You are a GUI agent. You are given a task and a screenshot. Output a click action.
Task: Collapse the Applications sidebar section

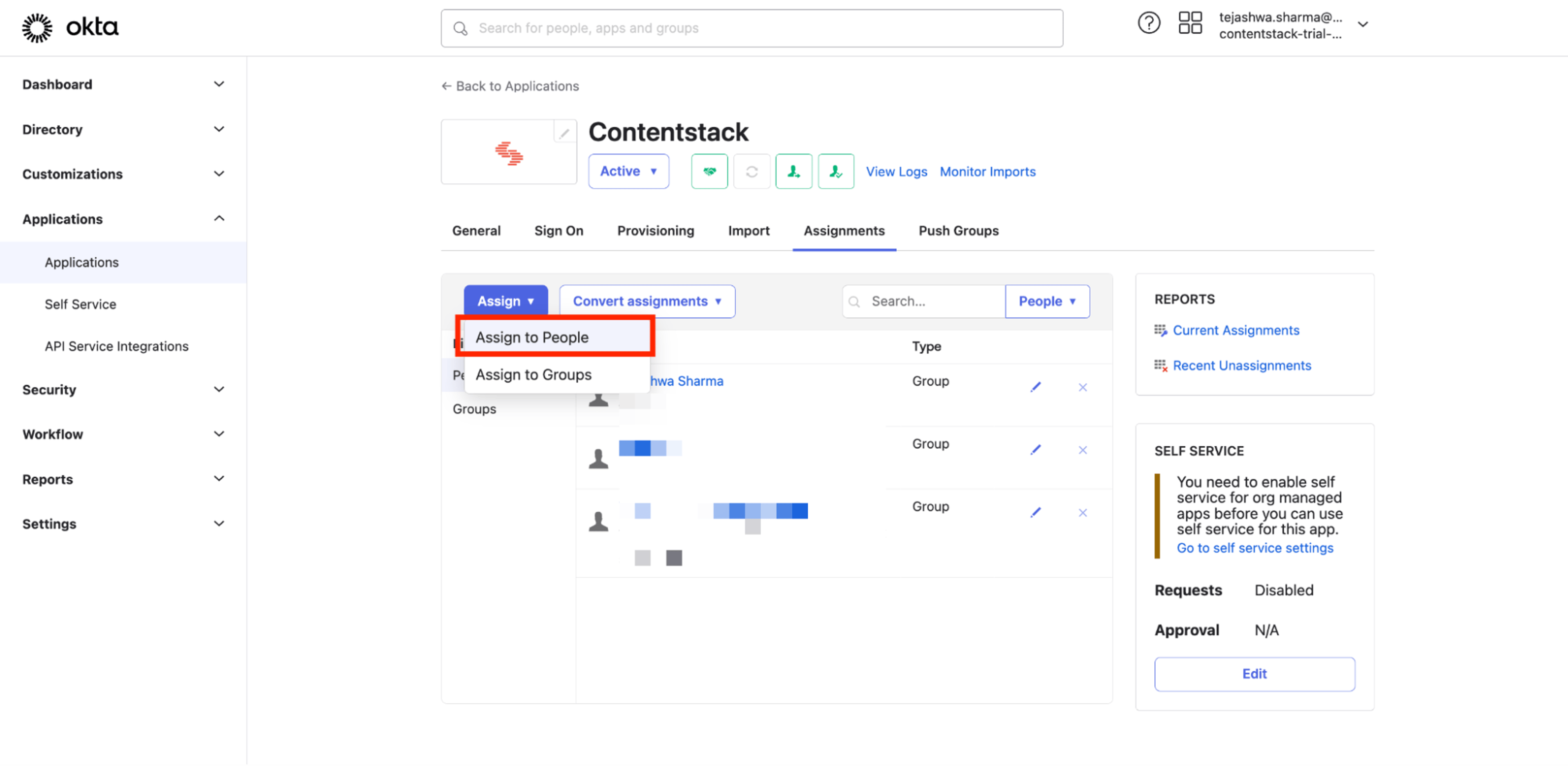click(219, 218)
